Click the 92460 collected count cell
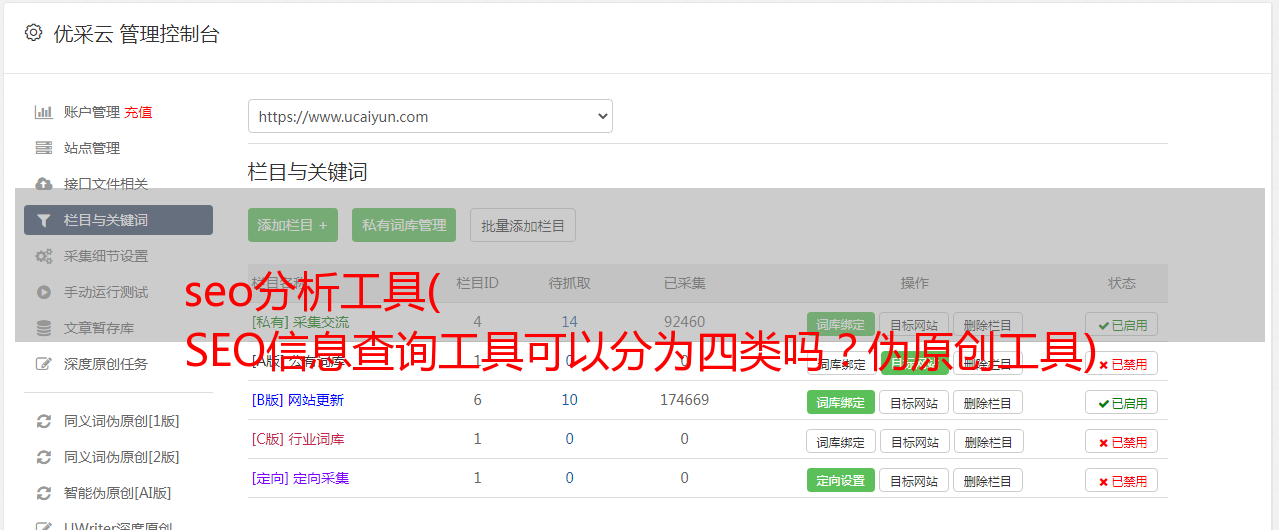1279x530 pixels. point(684,322)
